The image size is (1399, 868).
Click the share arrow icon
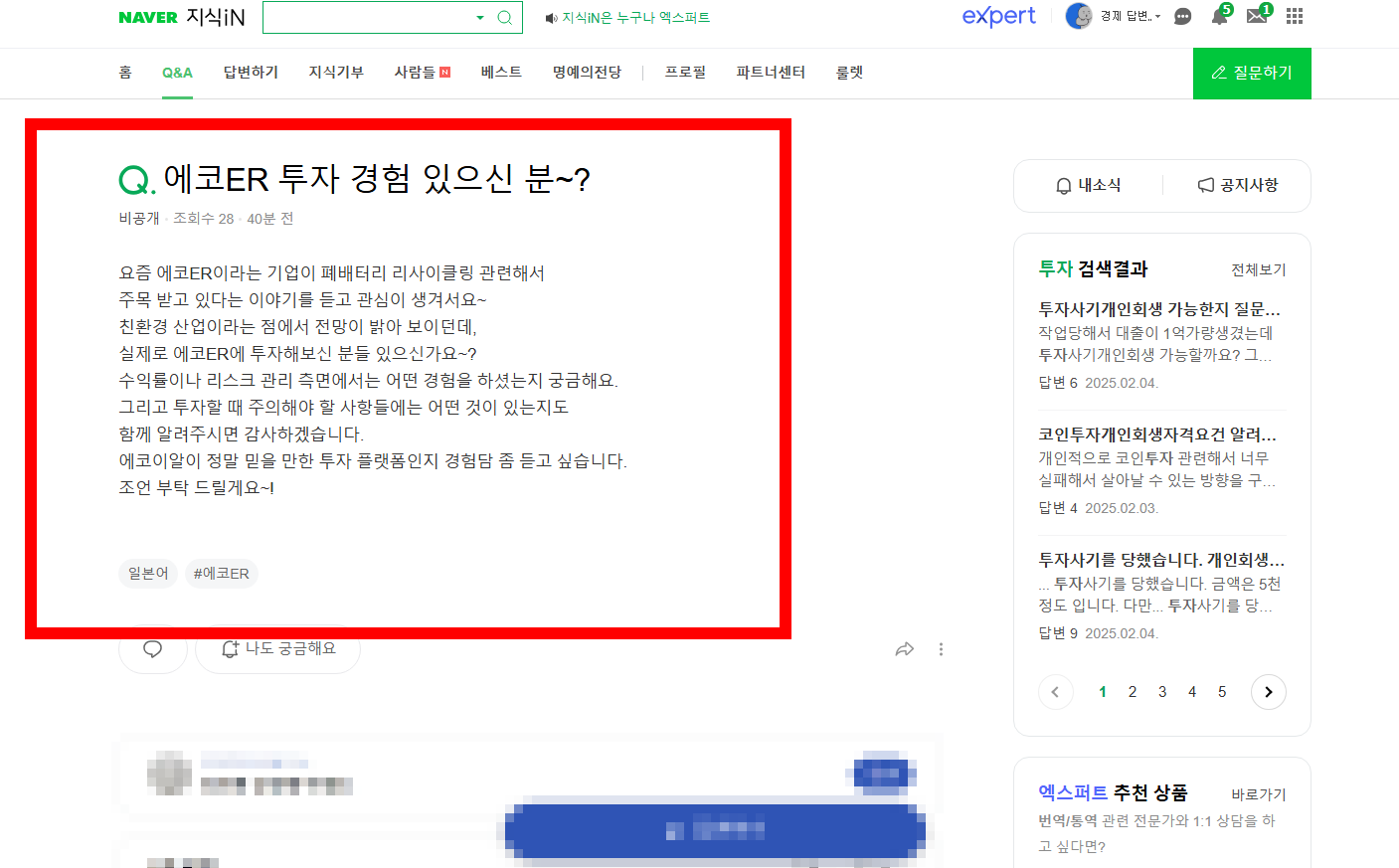tap(904, 649)
